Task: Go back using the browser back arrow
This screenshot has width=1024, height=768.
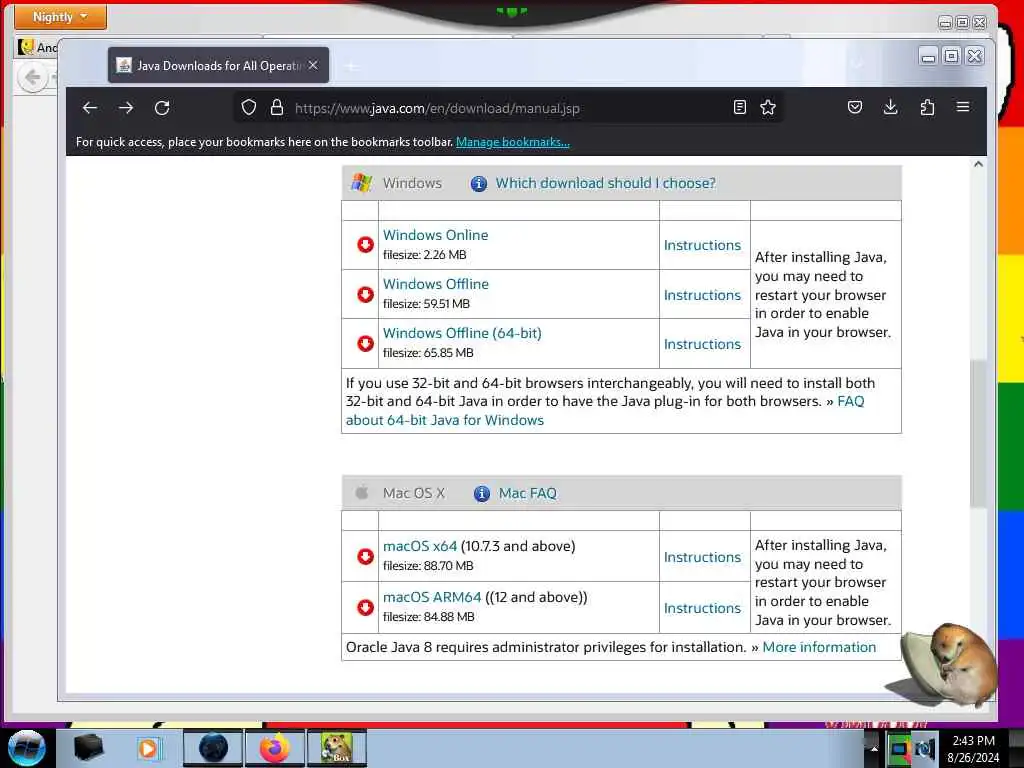Action: click(x=89, y=108)
